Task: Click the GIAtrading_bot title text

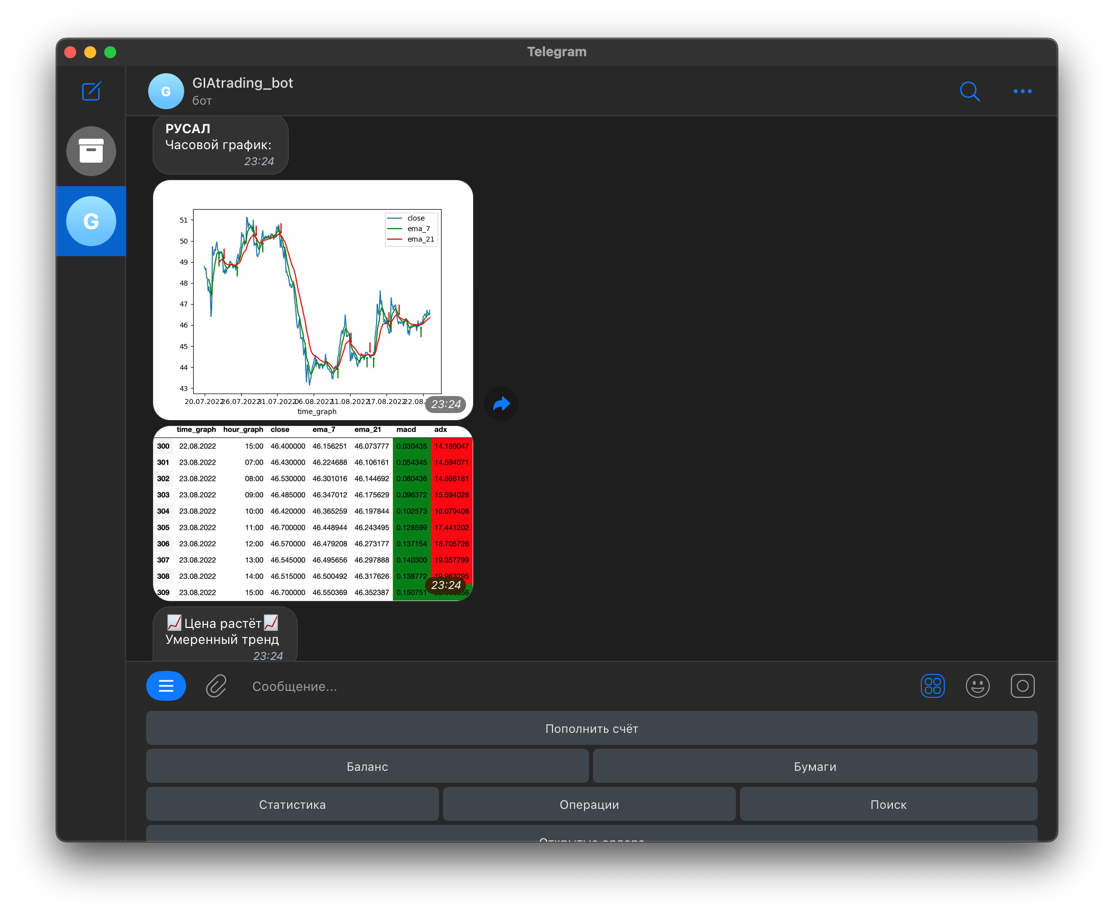Action: [x=242, y=83]
